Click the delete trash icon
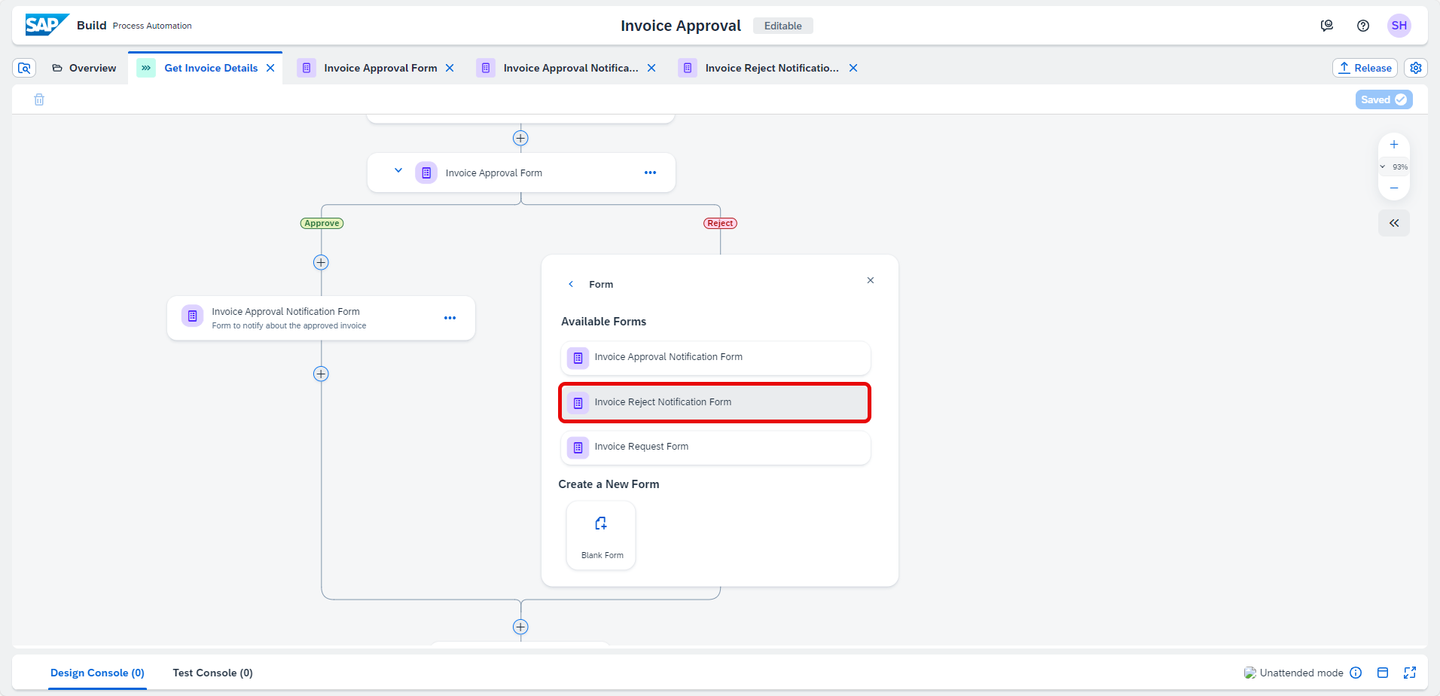Image resolution: width=1440 pixels, height=696 pixels. pos(39,99)
